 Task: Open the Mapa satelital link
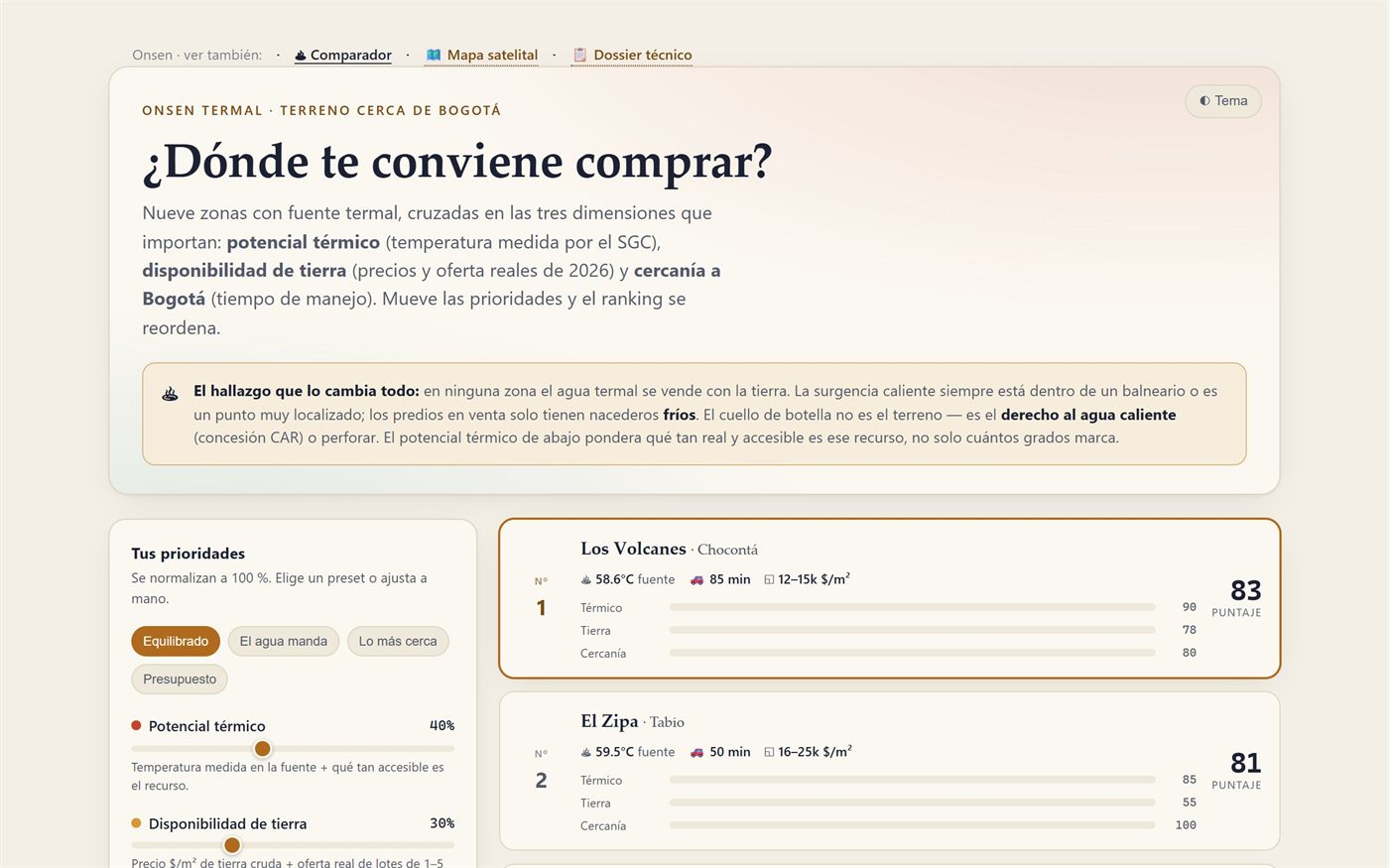tap(481, 55)
